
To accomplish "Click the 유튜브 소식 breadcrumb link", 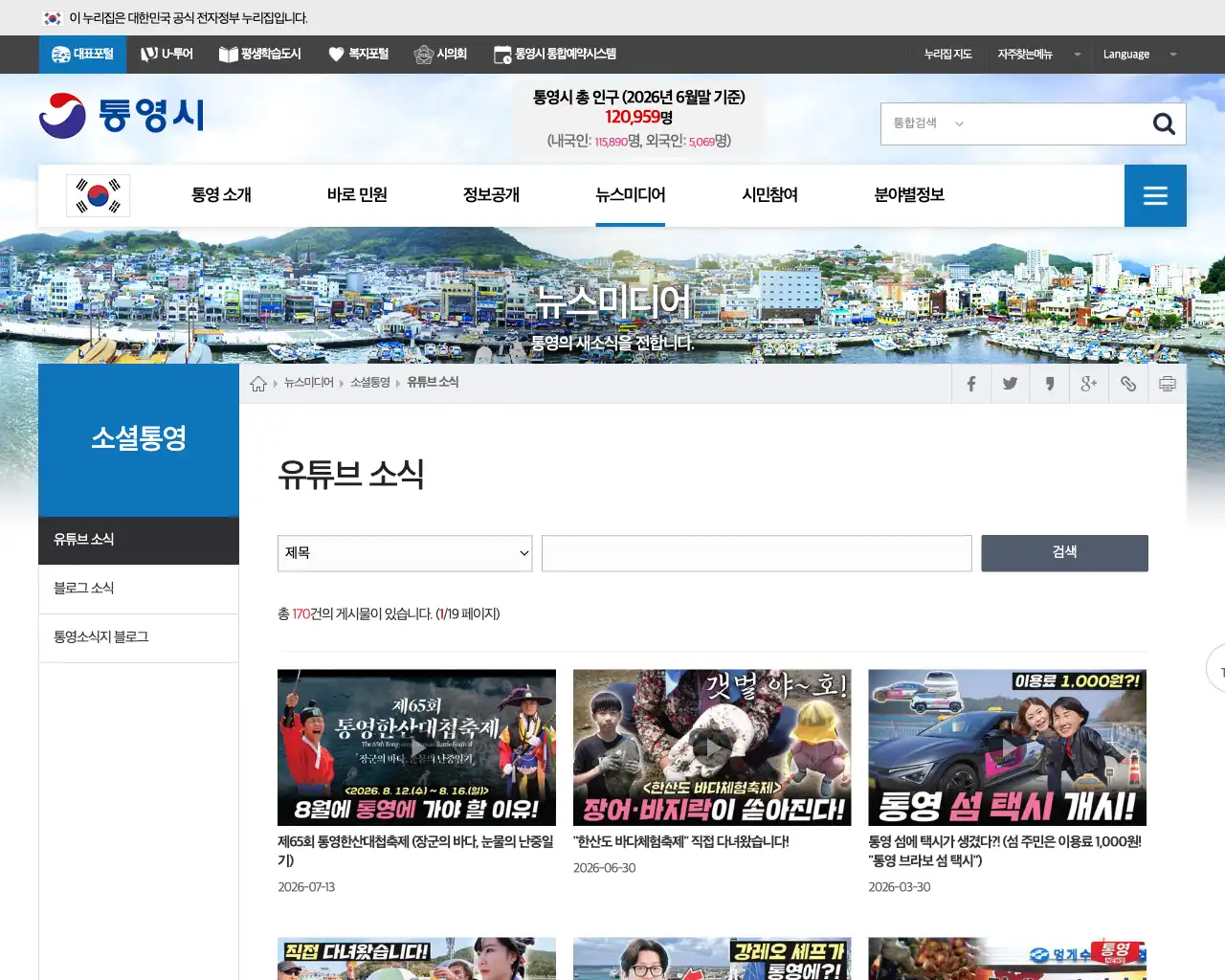I will pyautogui.click(x=433, y=383).
